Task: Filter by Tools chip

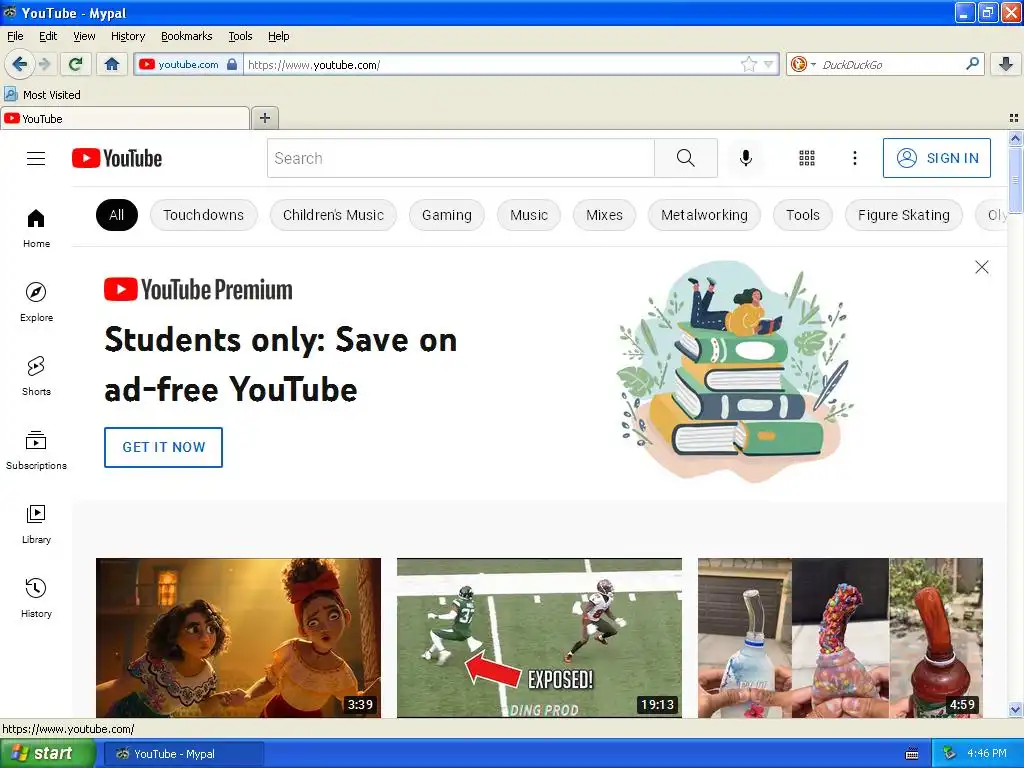Action: point(803,215)
